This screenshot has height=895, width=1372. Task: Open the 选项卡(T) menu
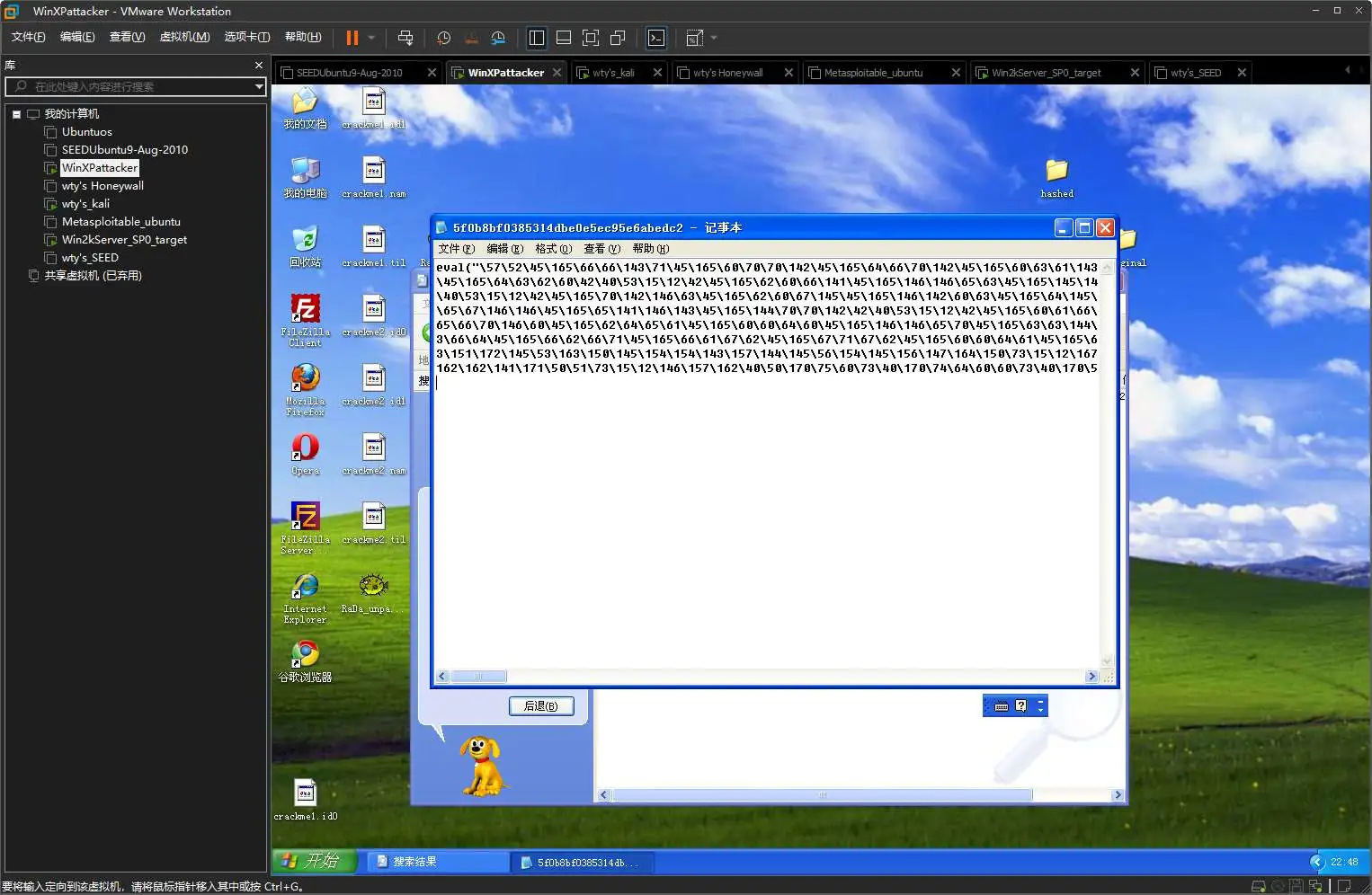pos(246,37)
